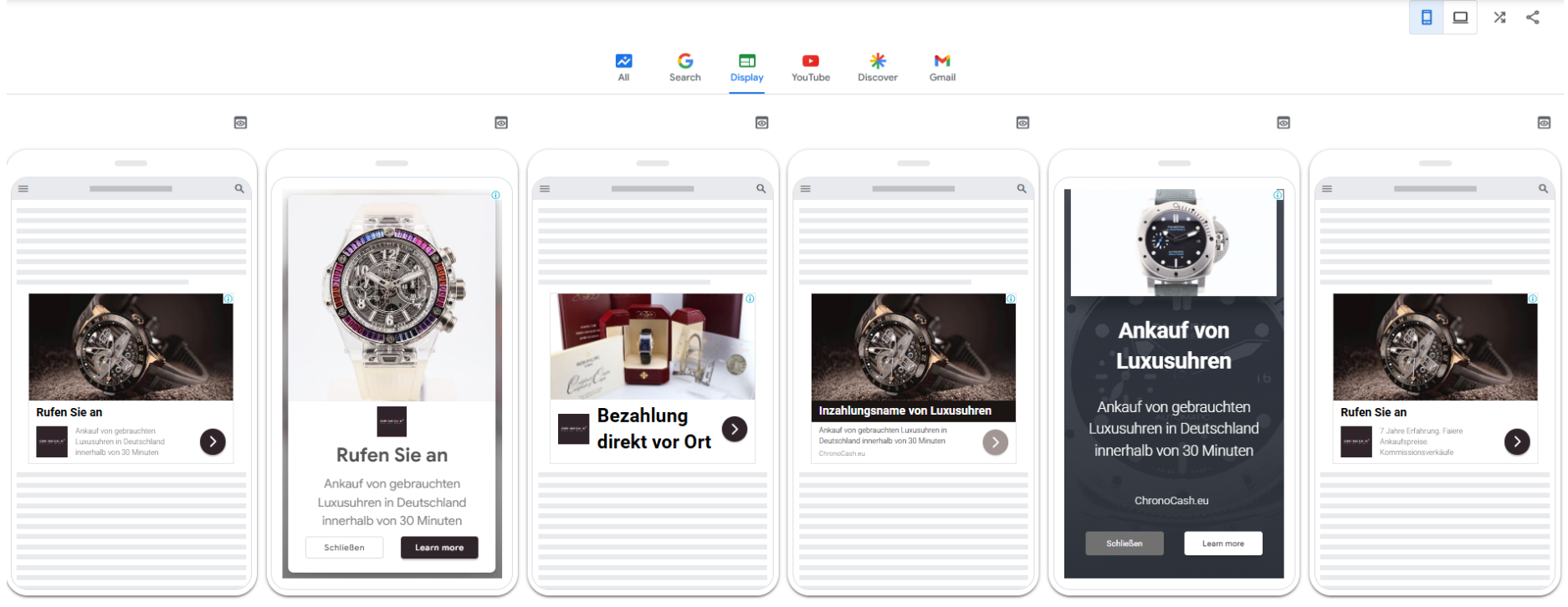Select the All channel tab

tap(623, 67)
